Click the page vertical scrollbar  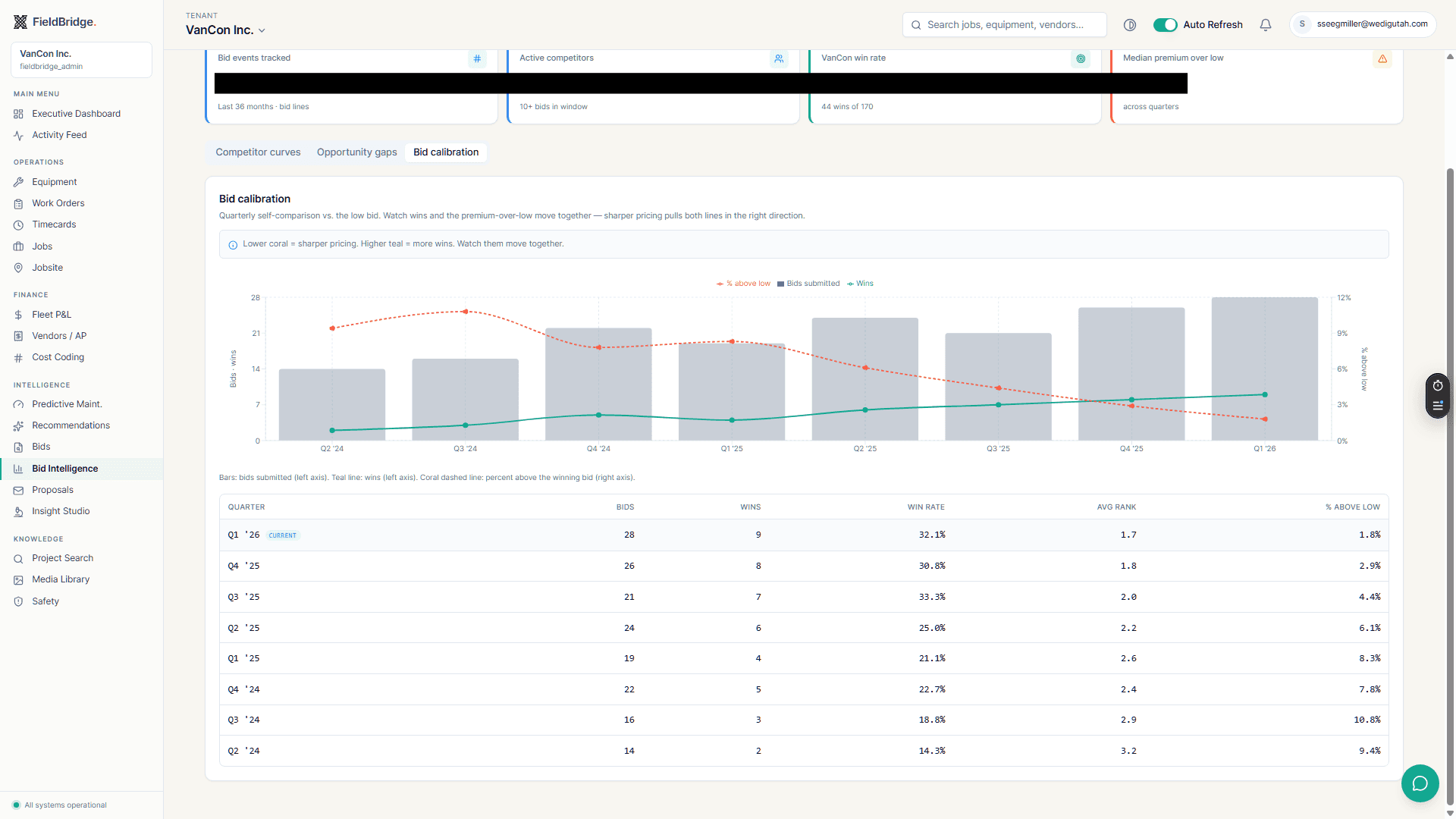click(1450, 485)
